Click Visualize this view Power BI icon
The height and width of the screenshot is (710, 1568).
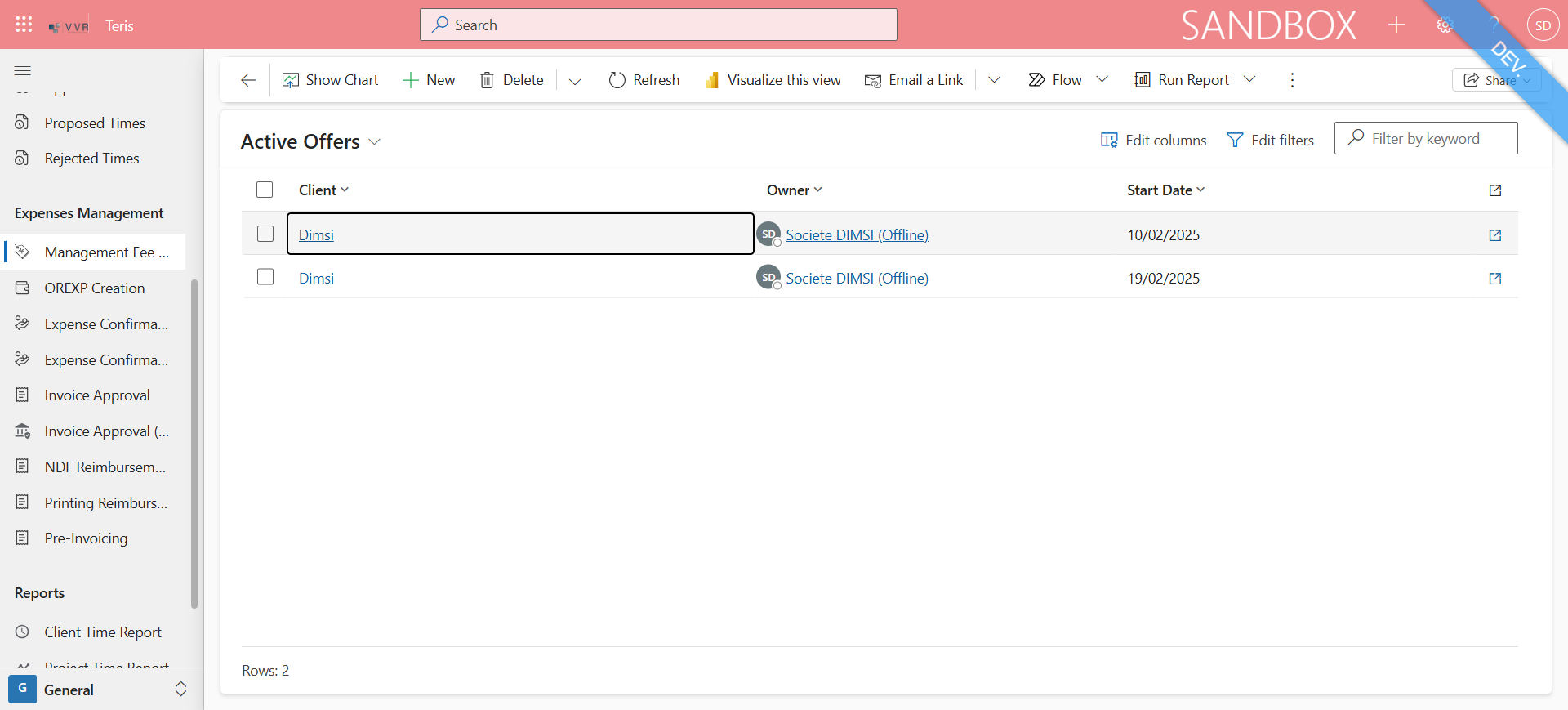[712, 80]
